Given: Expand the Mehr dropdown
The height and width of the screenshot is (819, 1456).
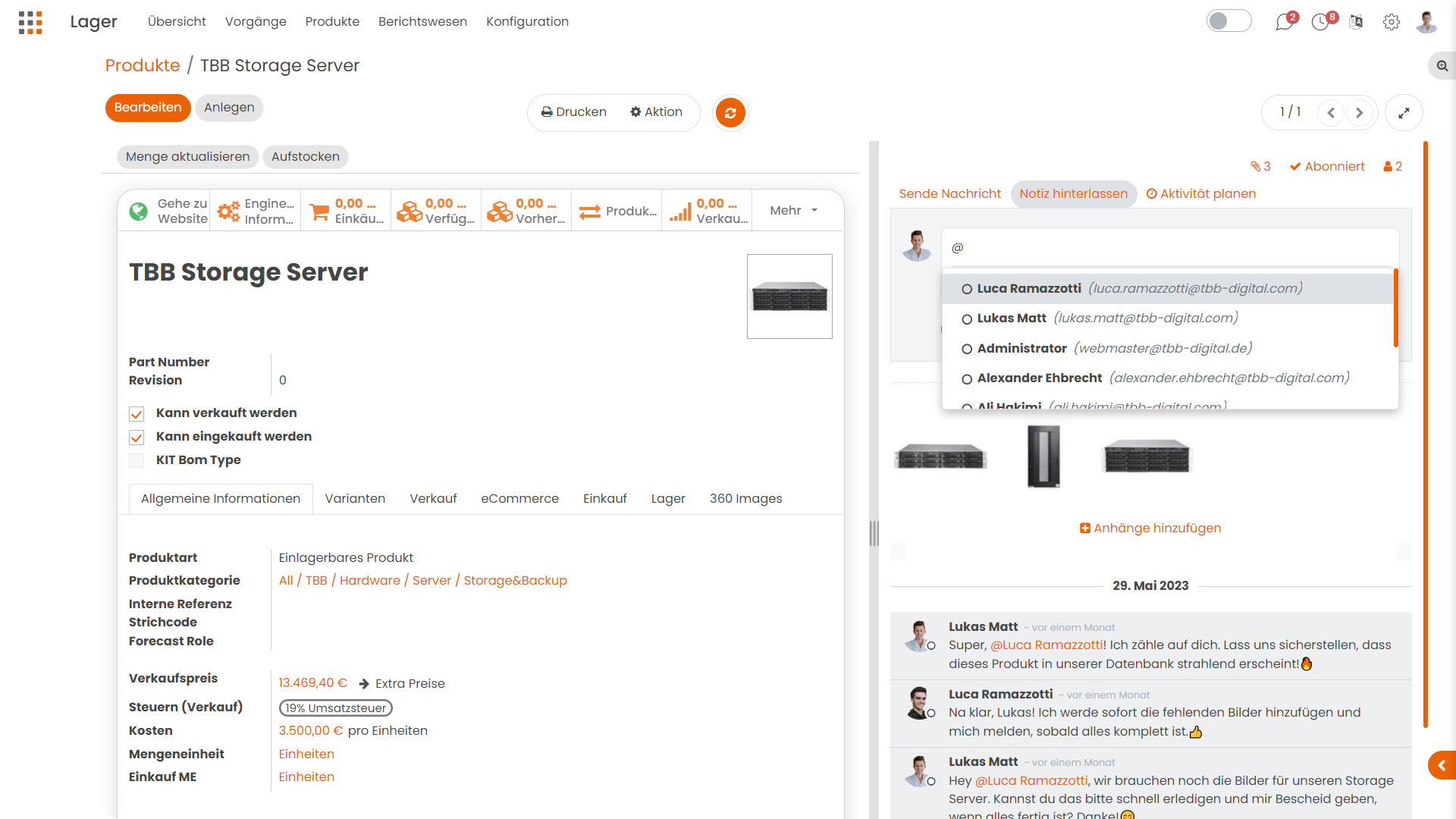Looking at the screenshot, I should point(793,211).
